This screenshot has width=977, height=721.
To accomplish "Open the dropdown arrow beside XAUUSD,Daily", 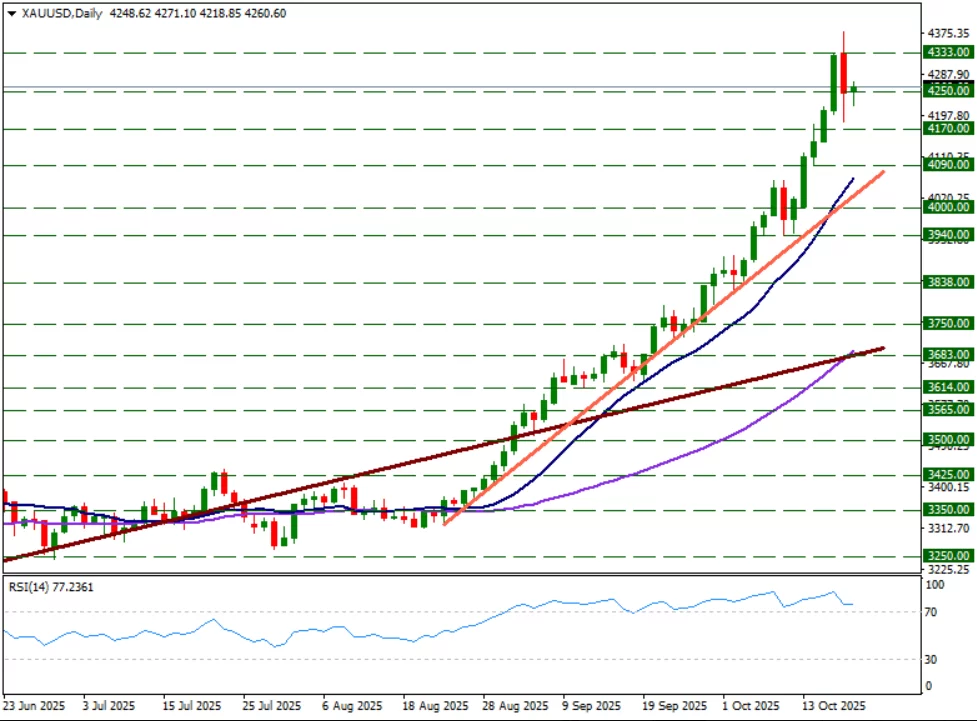I will 11,14.
